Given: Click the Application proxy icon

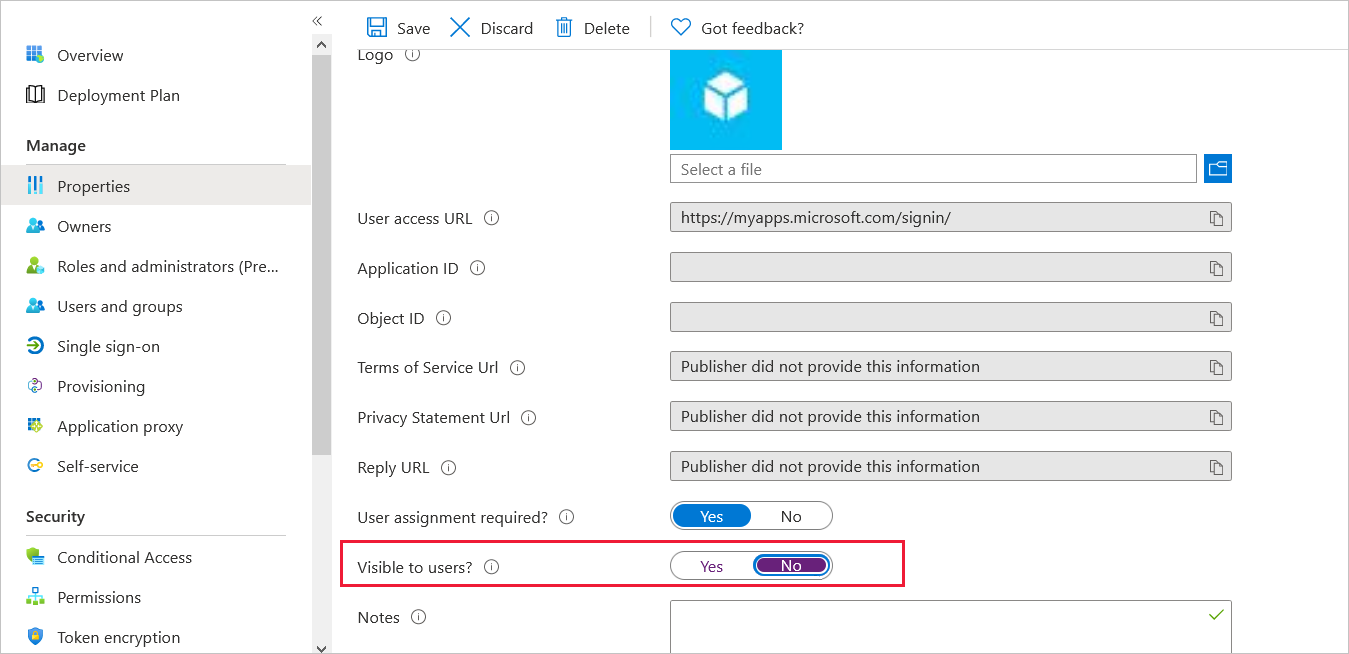Looking at the screenshot, I should (35, 426).
